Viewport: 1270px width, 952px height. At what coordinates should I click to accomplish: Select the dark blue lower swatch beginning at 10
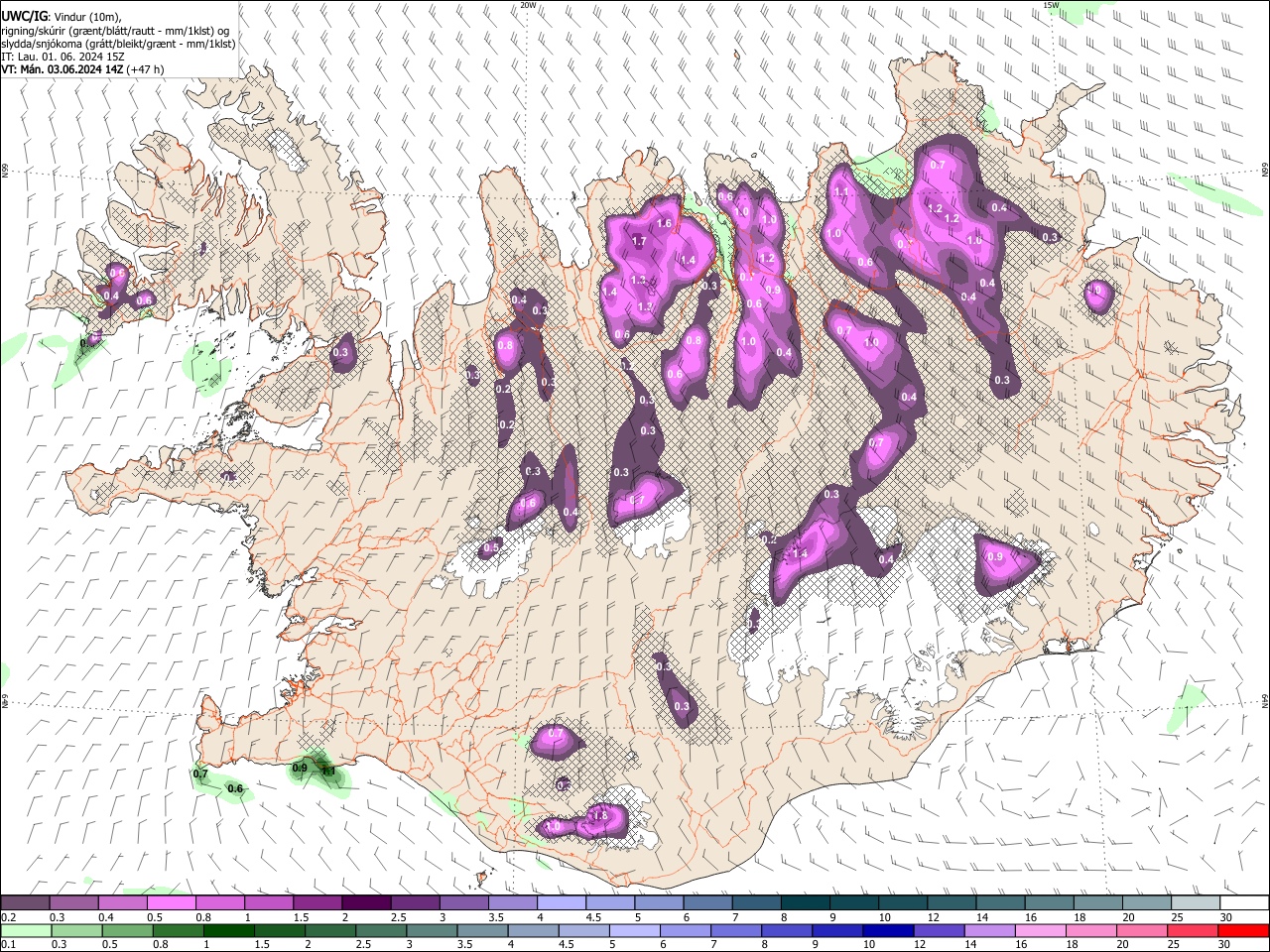point(887,930)
